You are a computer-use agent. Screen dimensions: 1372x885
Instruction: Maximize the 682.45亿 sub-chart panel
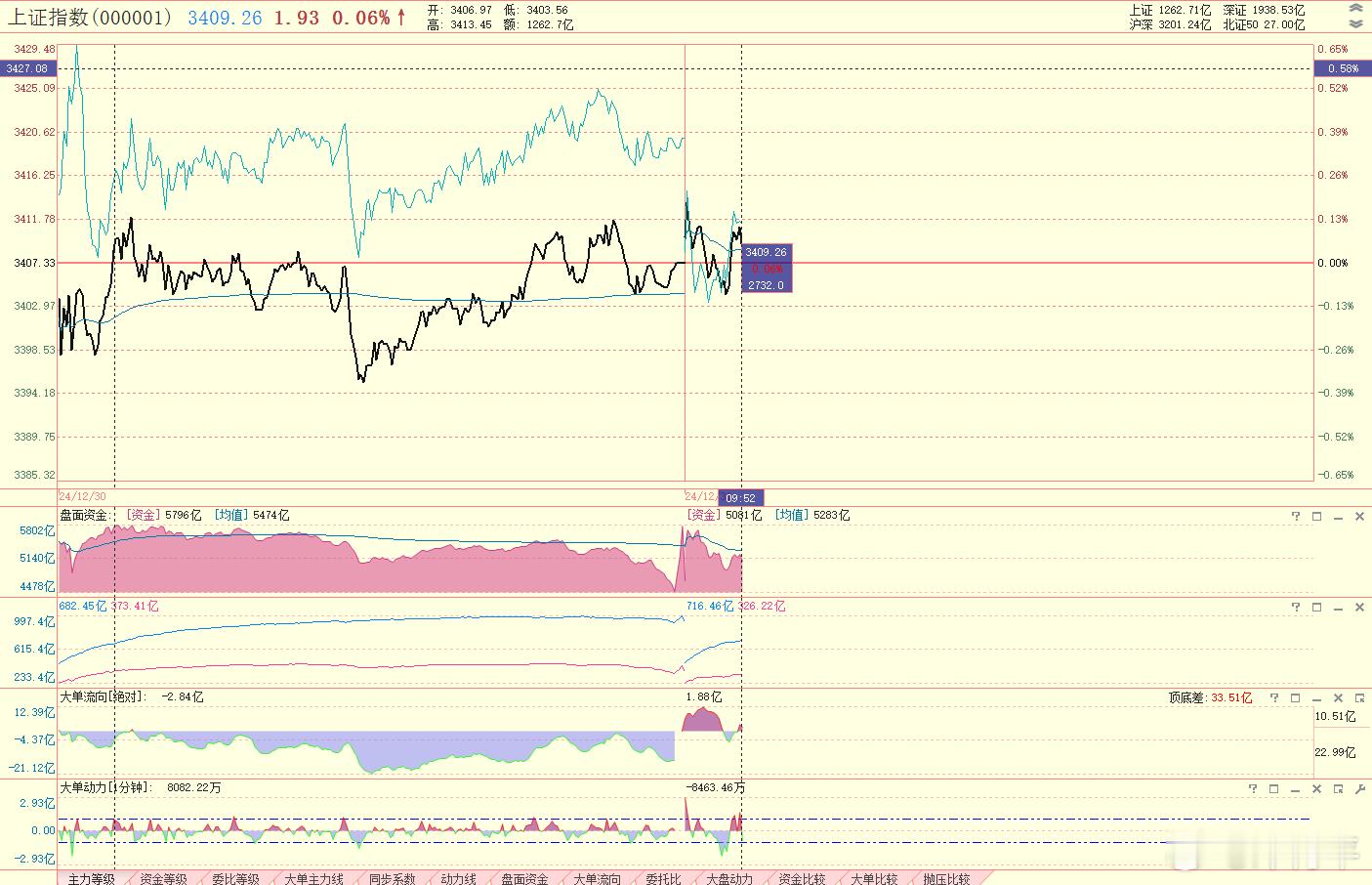click(x=1316, y=607)
